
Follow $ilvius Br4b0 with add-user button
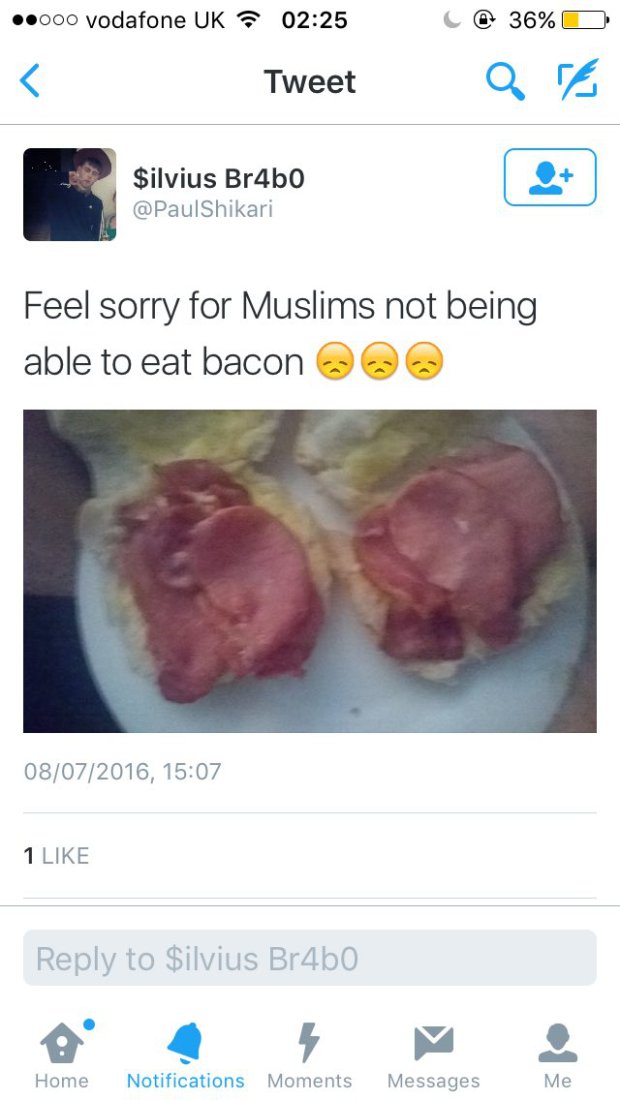(x=550, y=177)
